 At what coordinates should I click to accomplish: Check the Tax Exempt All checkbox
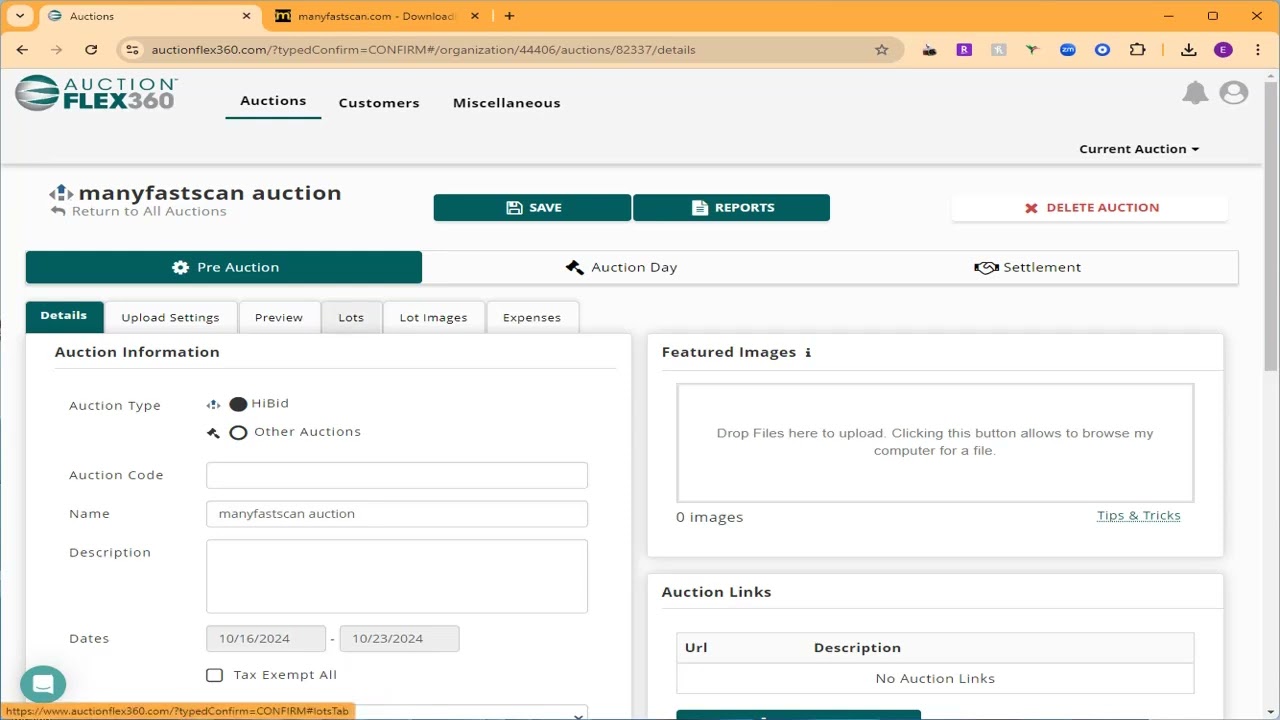[x=214, y=675]
